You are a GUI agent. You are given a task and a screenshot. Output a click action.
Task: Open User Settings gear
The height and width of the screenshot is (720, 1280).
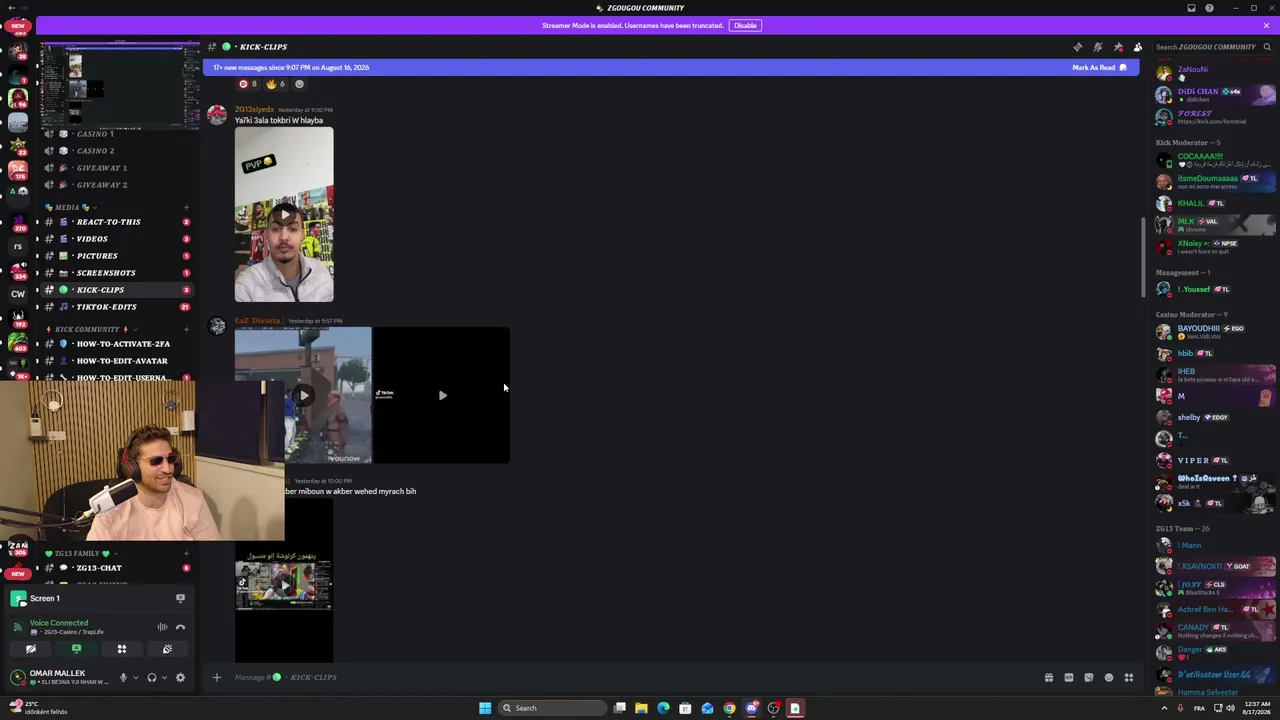[180, 678]
